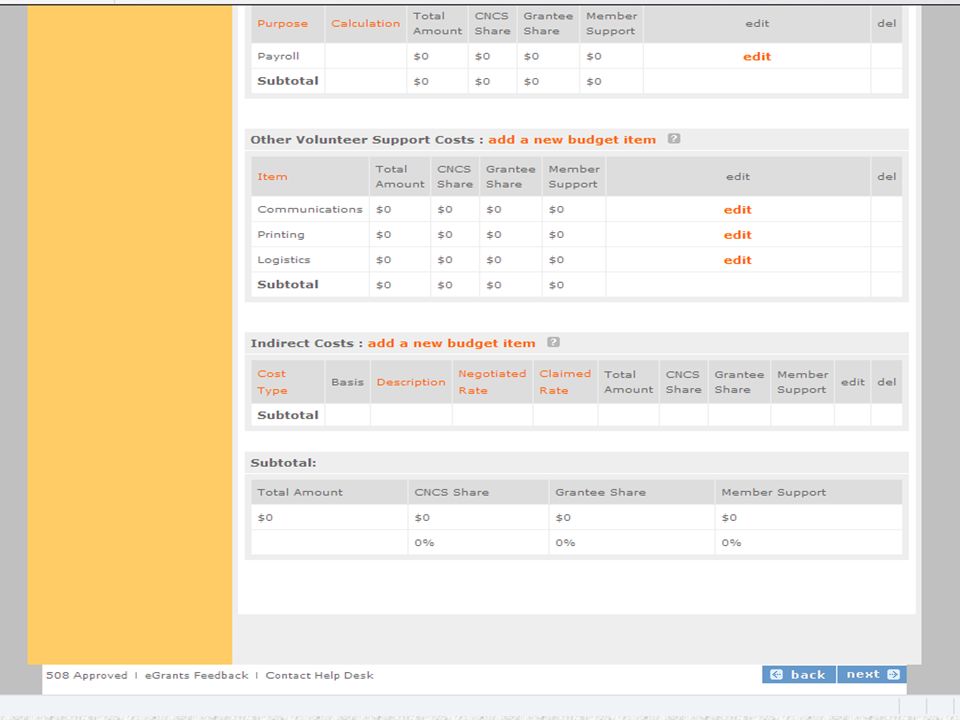The height and width of the screenshot is (720, 960).
Task: Click the Grantee Share header in Subtotal table
Action: 600,492
